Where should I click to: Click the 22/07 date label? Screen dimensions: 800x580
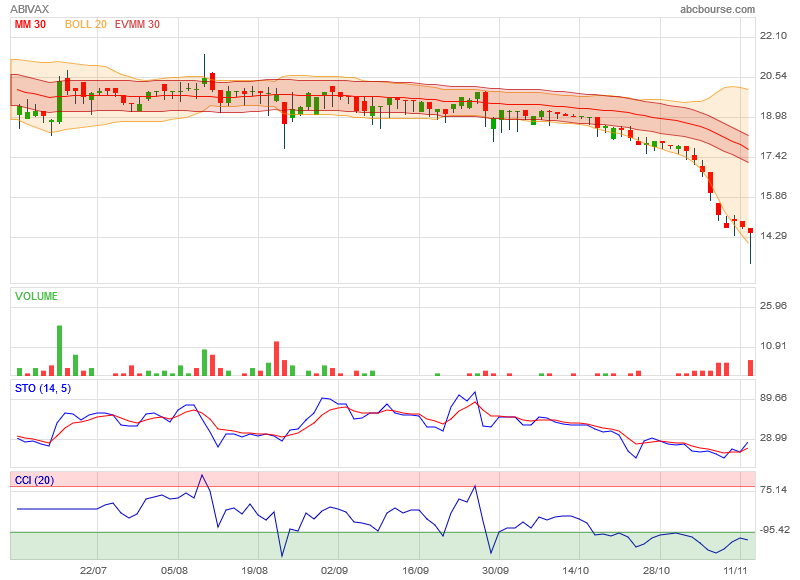(93, 570)
